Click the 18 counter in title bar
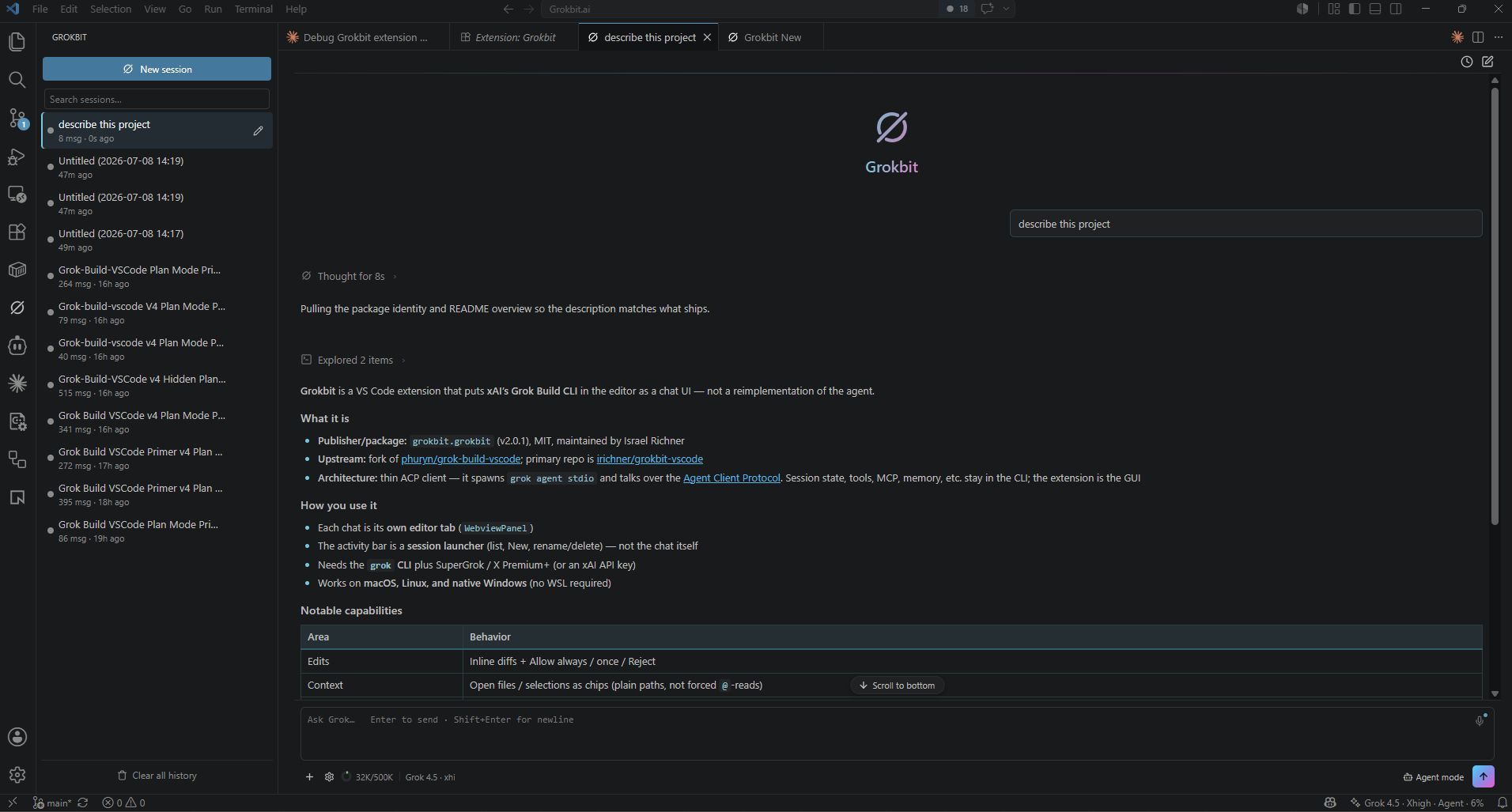Viewport: 1512px width, 812px height. click(x=958, y=9)
